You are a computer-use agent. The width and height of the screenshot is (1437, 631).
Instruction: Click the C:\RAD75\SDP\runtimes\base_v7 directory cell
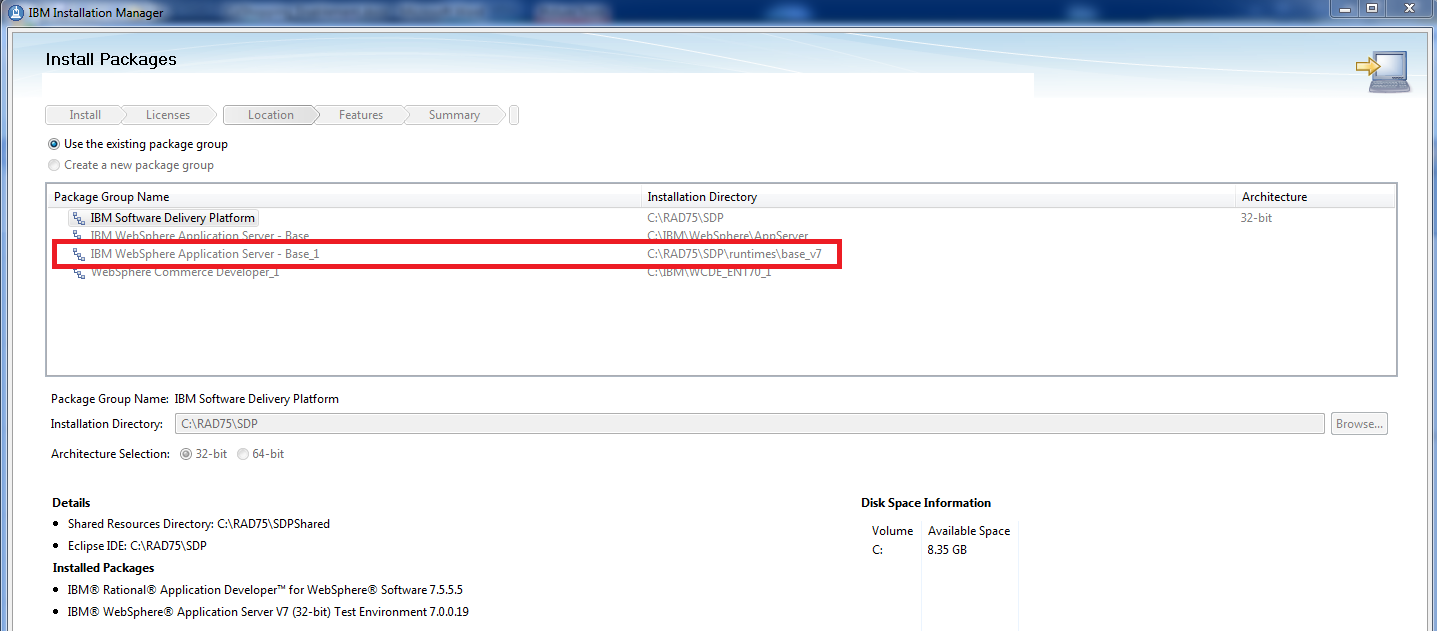pyautogui.click(x=734, y=254)
